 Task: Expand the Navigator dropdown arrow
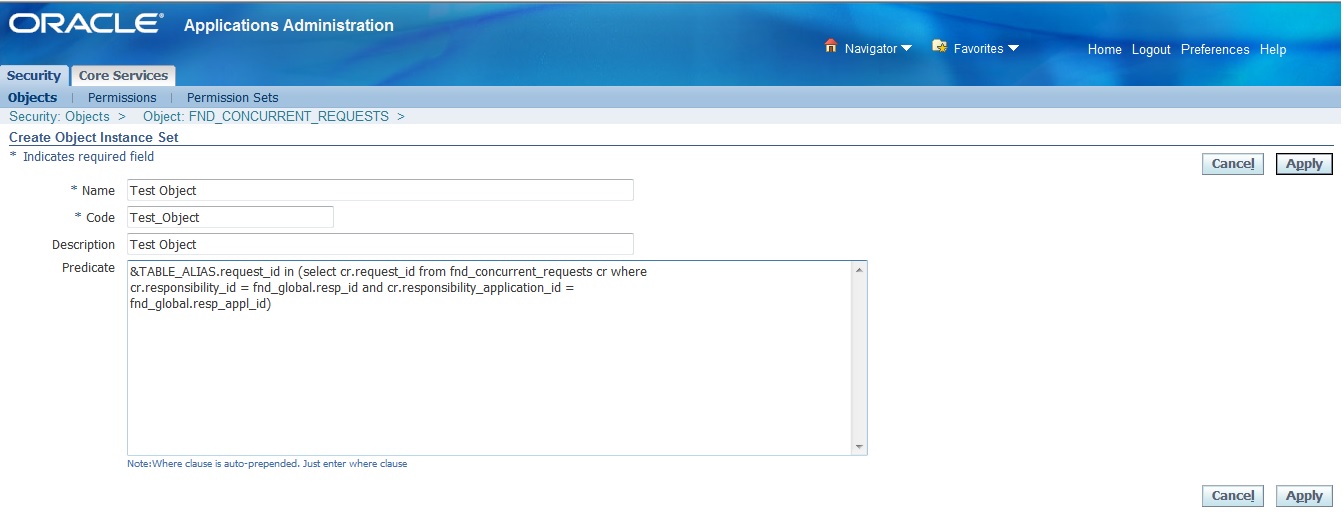click(x=906, y=49)
